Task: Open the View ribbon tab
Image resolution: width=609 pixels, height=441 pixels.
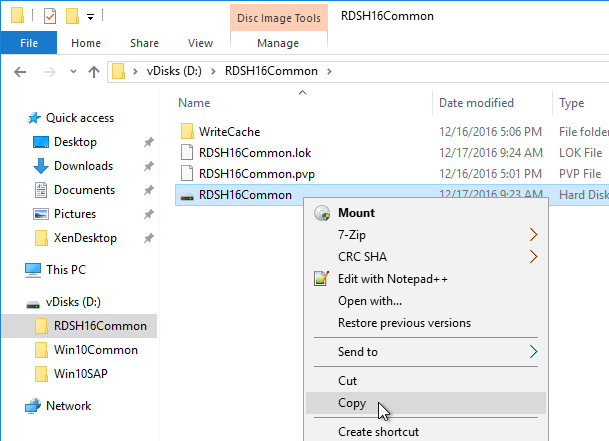Action: pos(200,43)
